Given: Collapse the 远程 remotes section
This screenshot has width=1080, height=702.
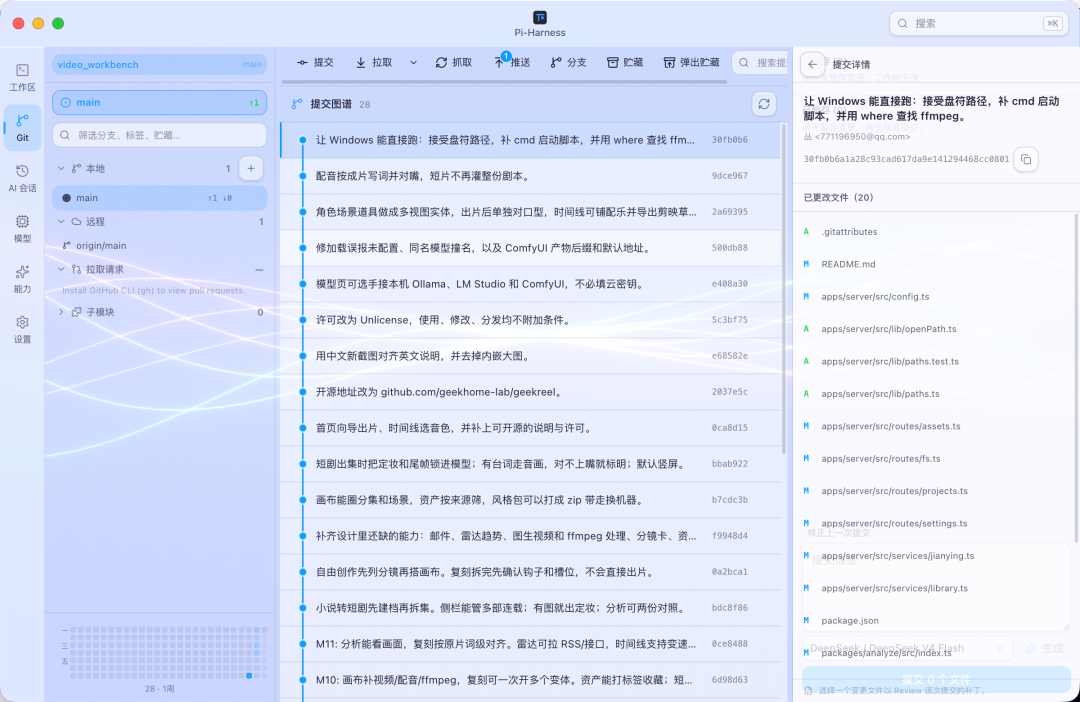Looking at the screenshot, I should (x=61, y=221).
